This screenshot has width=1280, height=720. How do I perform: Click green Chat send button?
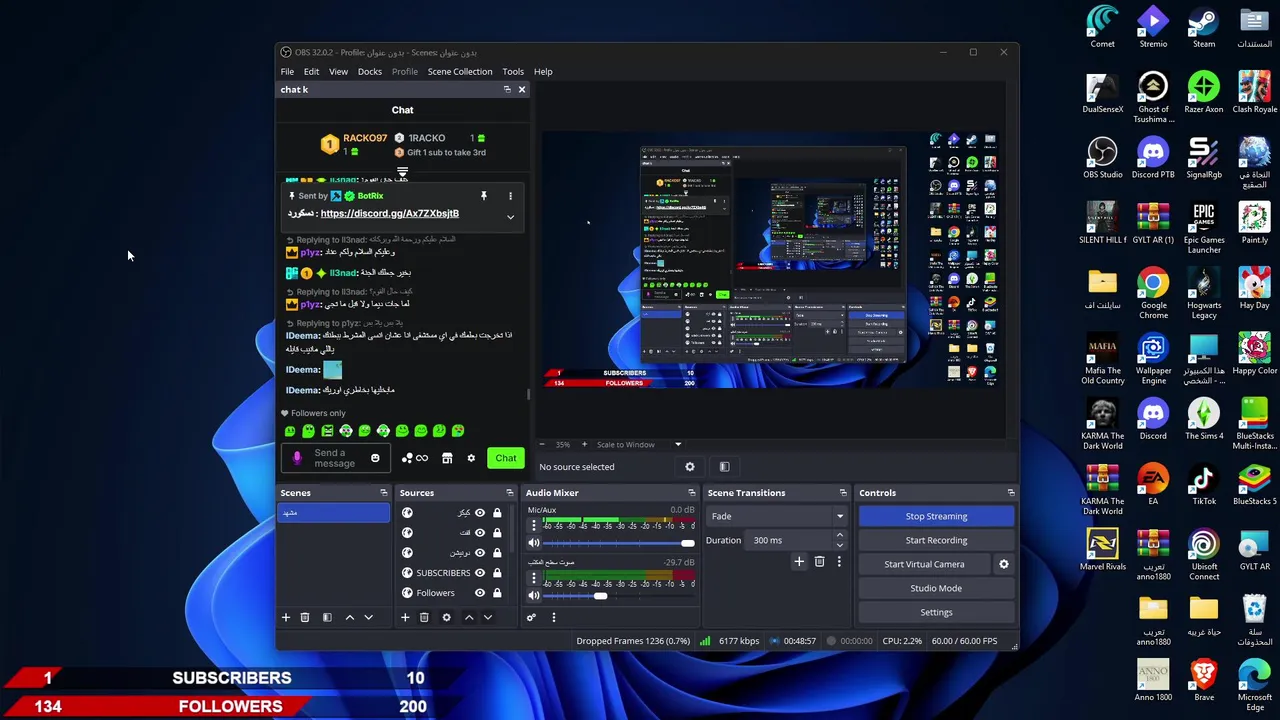[506, 458]
